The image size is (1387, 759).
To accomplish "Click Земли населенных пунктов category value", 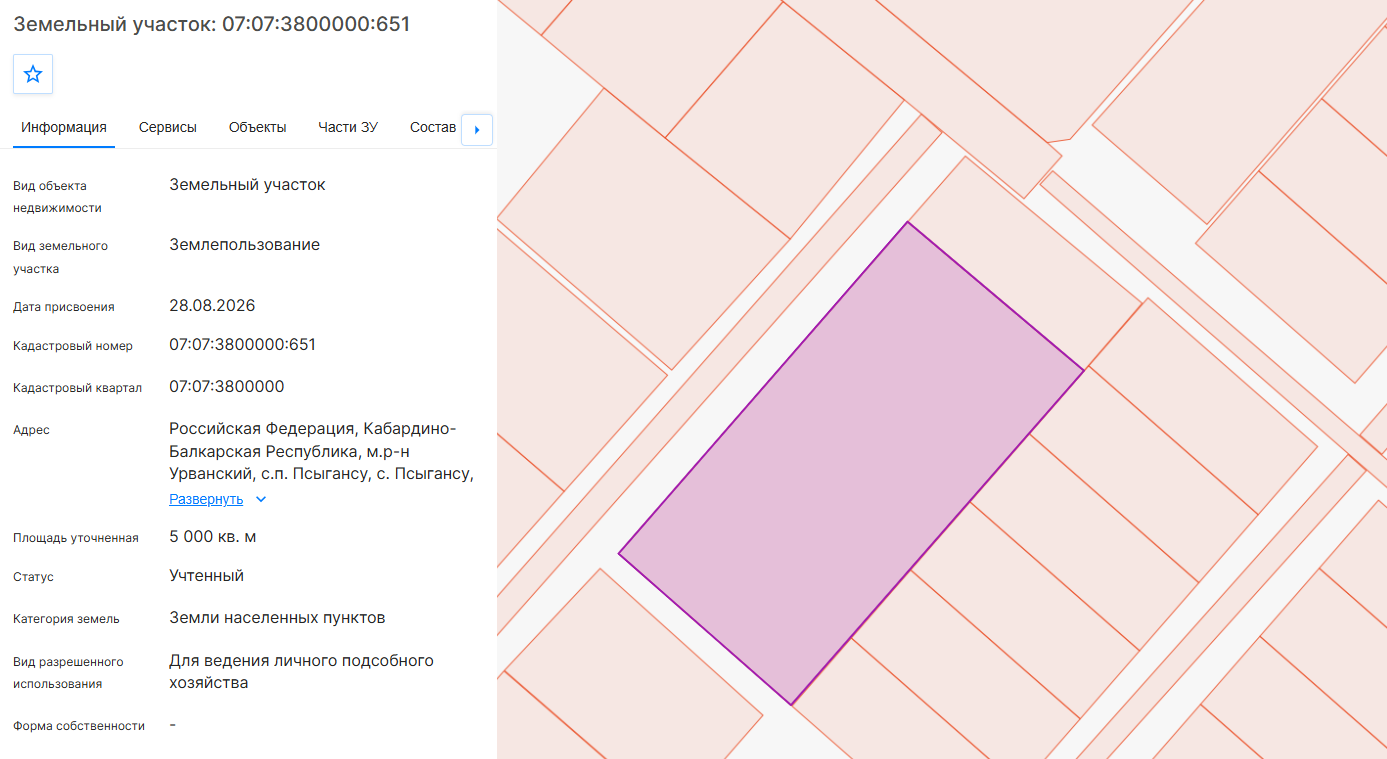I will tap(277, 618).
